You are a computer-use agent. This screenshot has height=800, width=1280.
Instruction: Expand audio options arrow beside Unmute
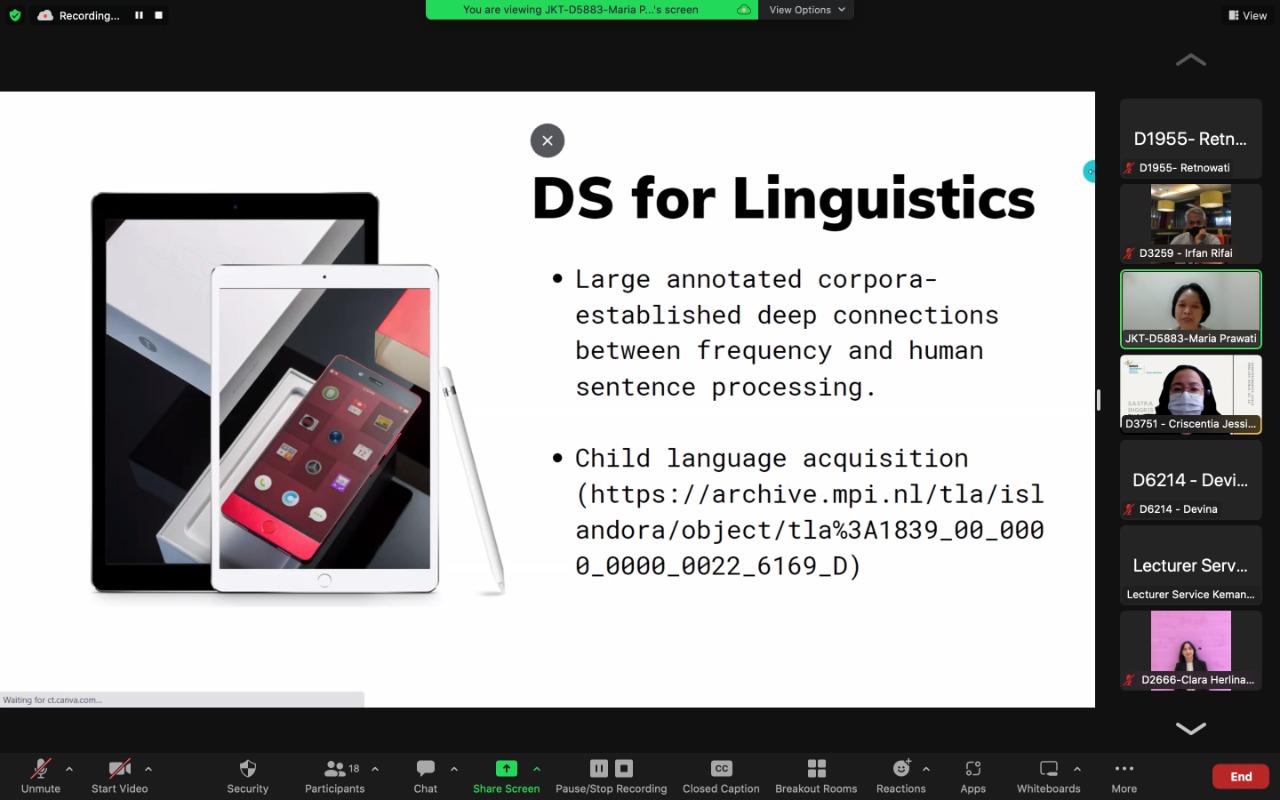[69, 769]
